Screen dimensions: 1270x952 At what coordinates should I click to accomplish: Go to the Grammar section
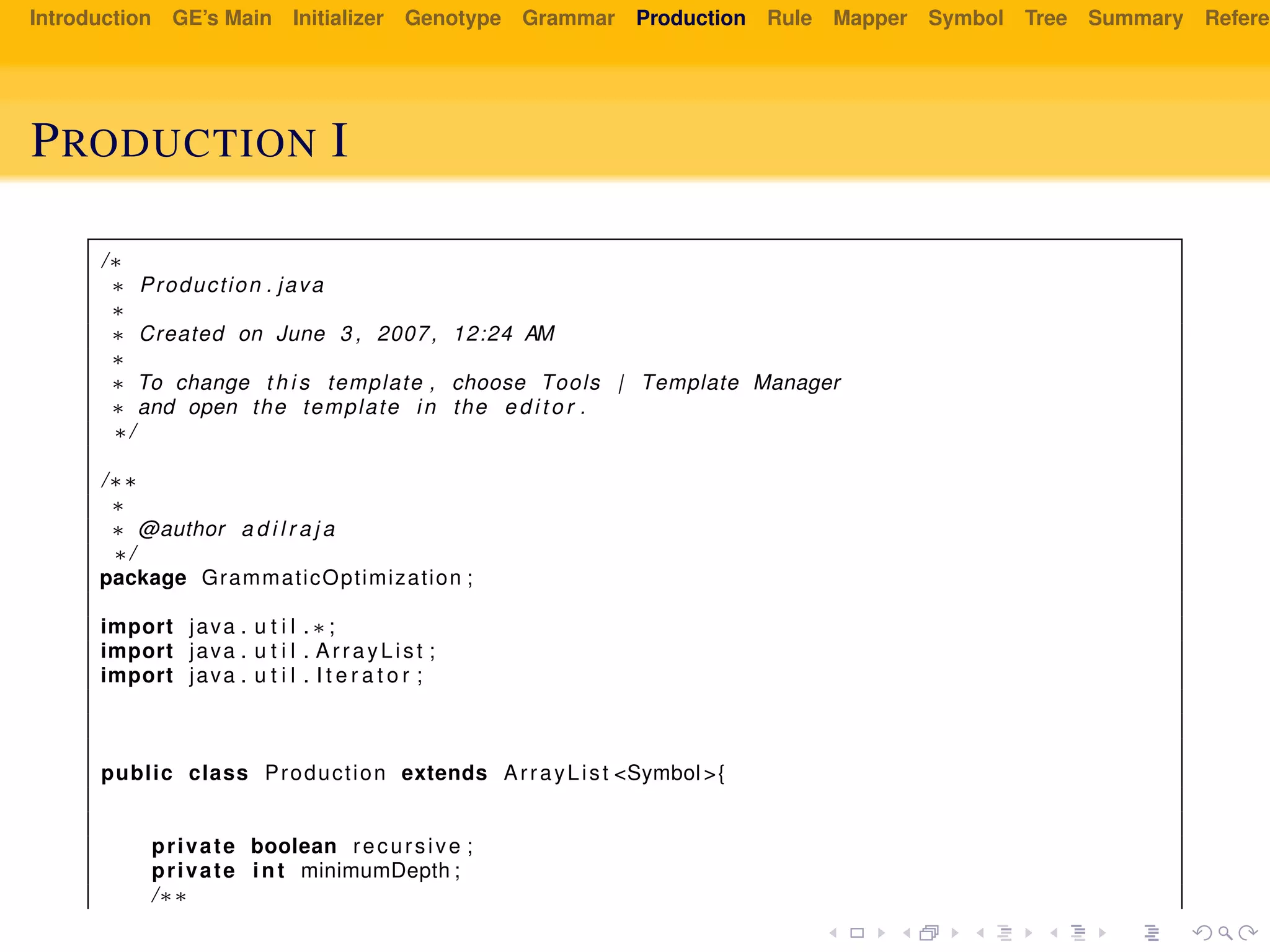click(569, 18)
